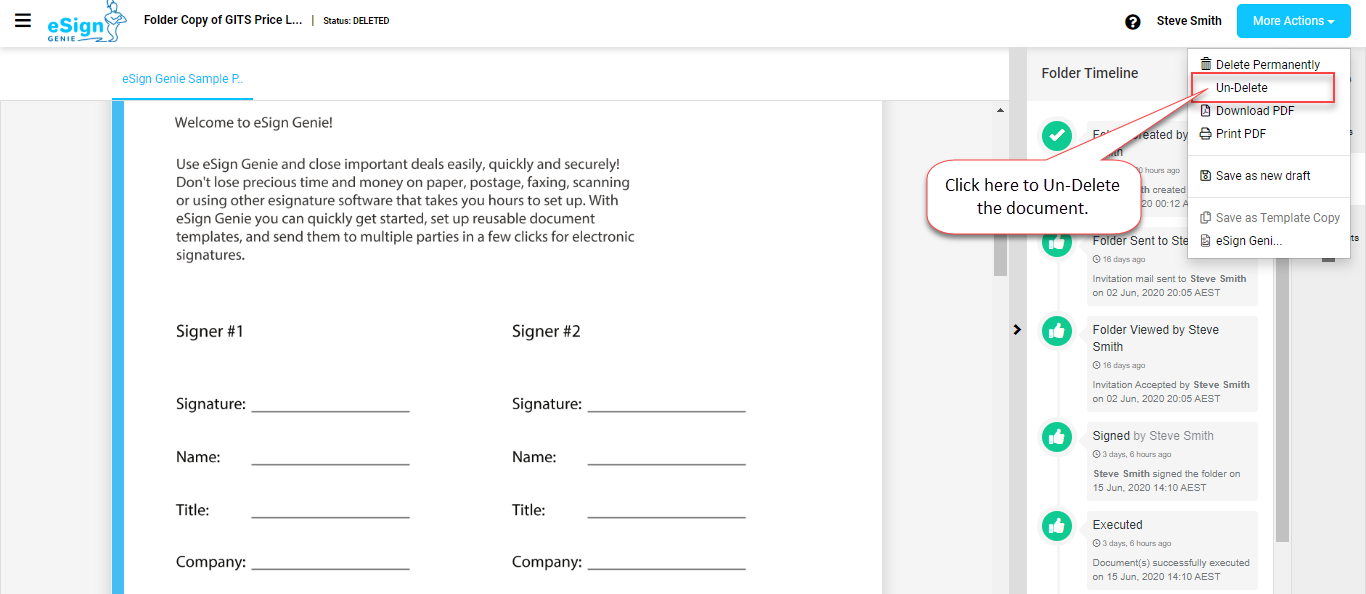Screen dimensions: 1366x594
Task: Click the eSign Genie logo
Action: click(x=88, y=23)
